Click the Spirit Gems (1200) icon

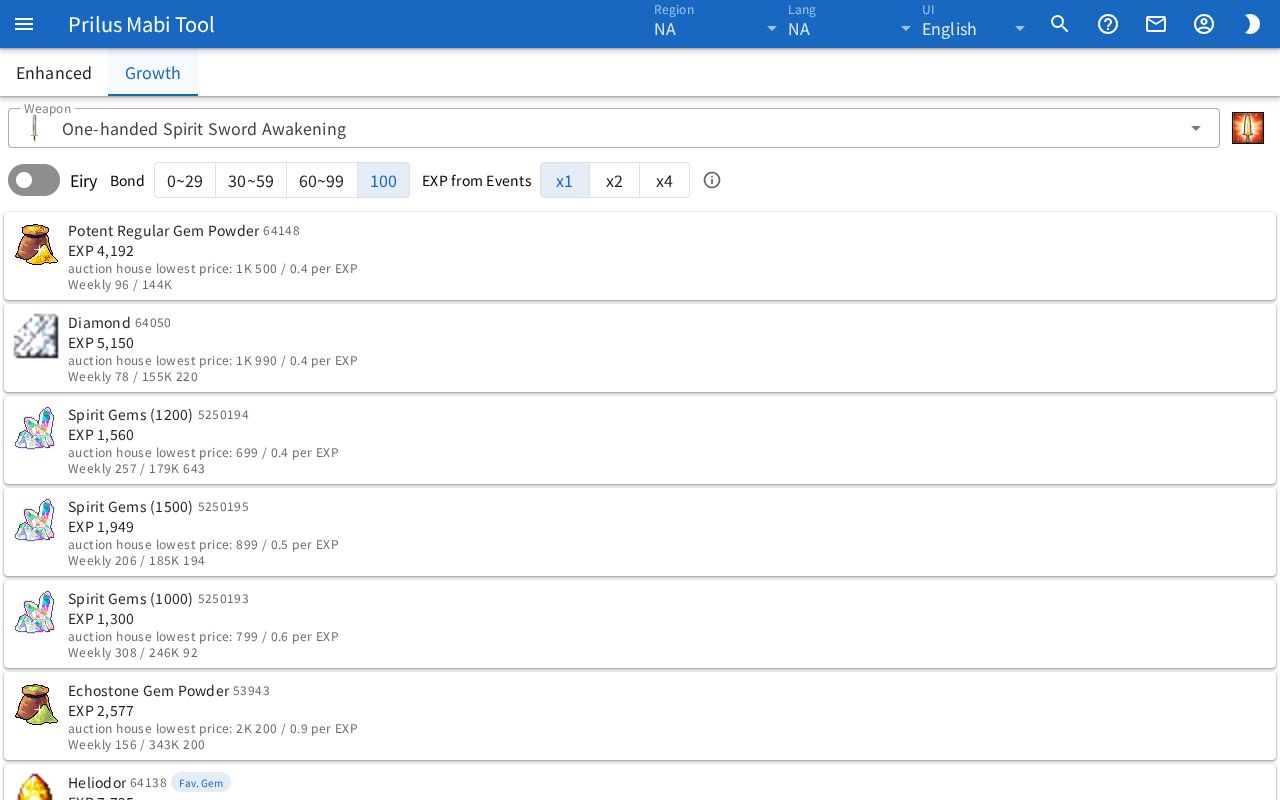click(36, 429)
